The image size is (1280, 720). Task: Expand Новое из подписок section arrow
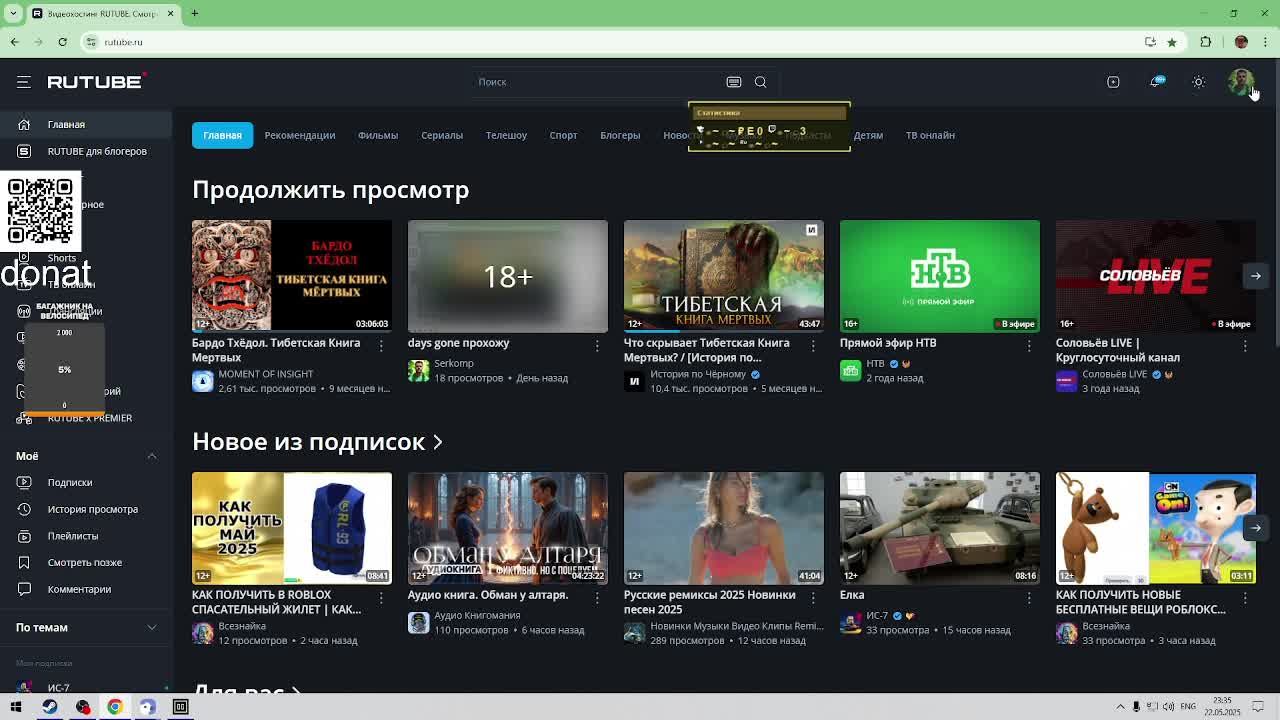(437, 442)
